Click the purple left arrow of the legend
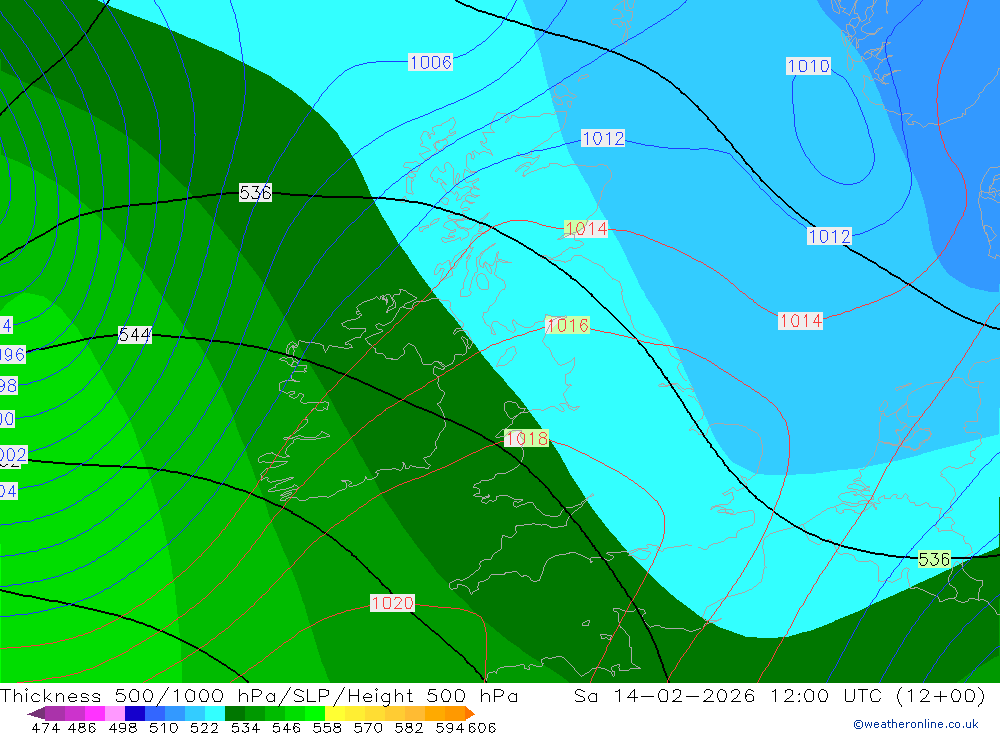Image resolution: width=1000 pixels, height=733 pixels. [36, 713]
